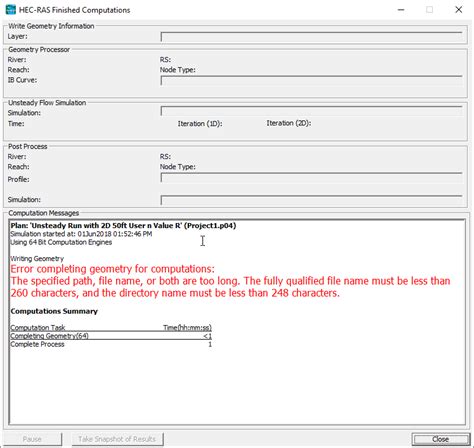Click the 'Completing Geometry(64)' row
The image size is (474, 448).
(x=111, y=336)
